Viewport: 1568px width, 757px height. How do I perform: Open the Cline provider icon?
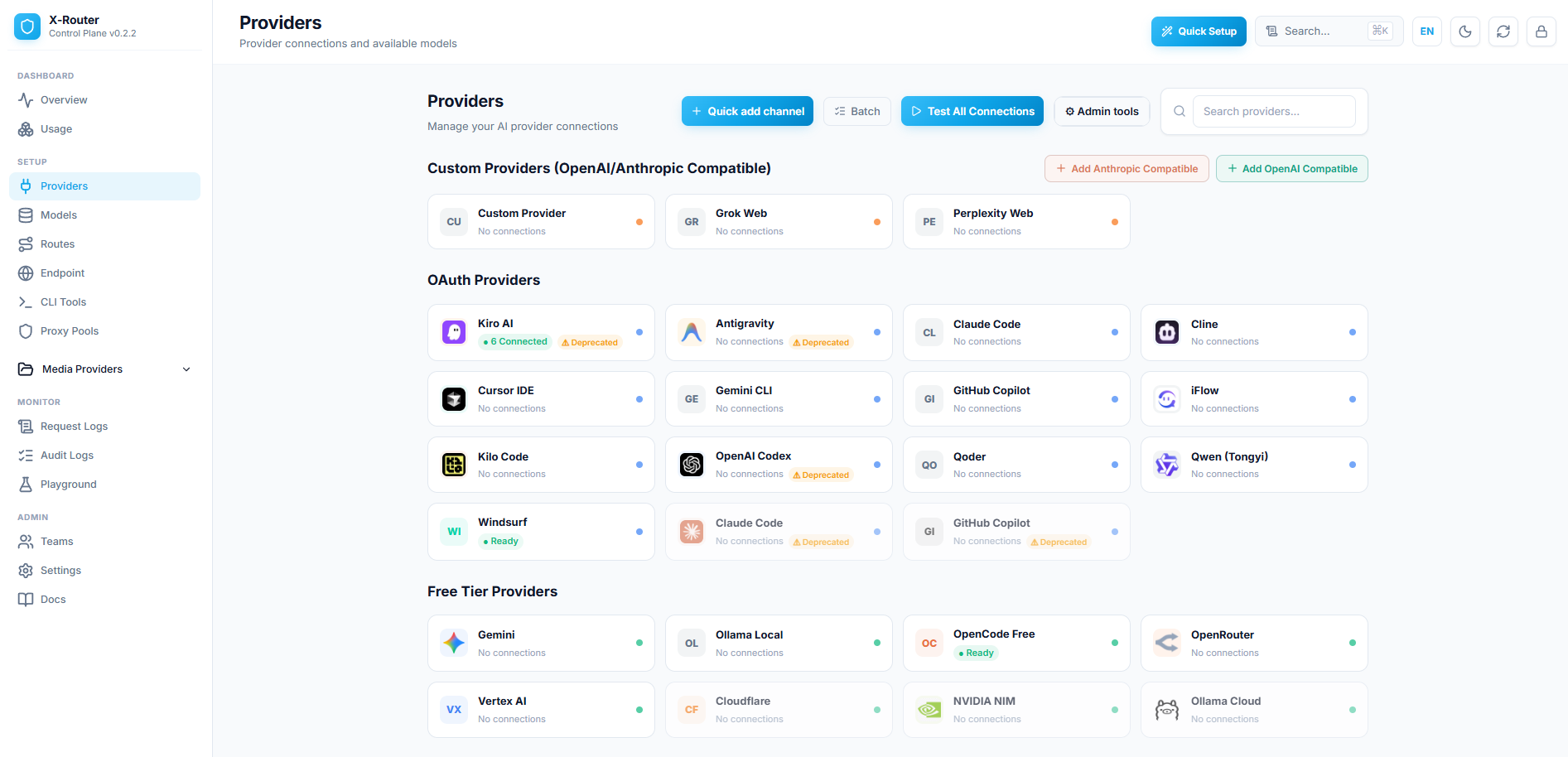pos(1167,332)
